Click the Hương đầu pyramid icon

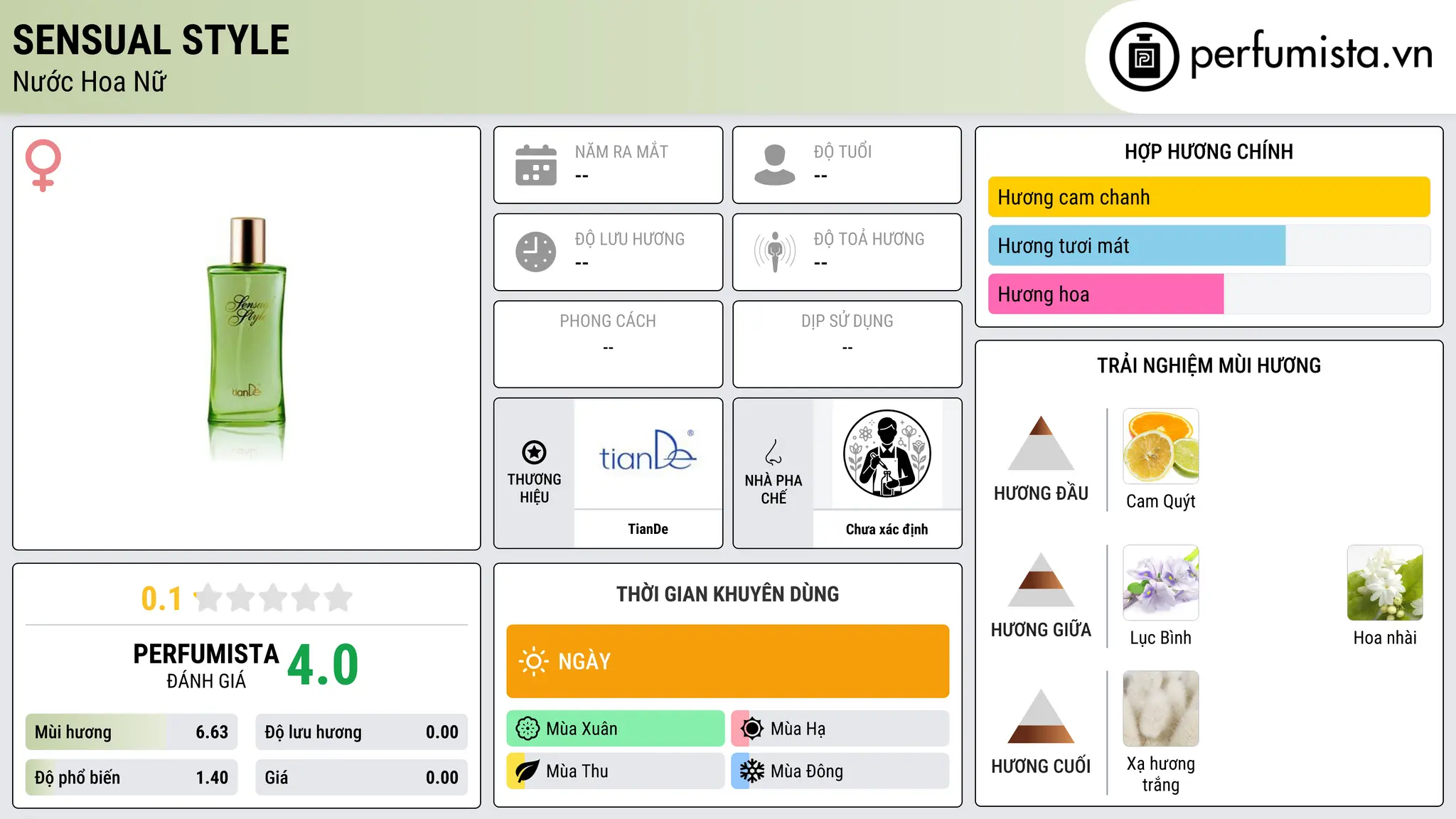pyautogui.click(x=1041, y=443)
